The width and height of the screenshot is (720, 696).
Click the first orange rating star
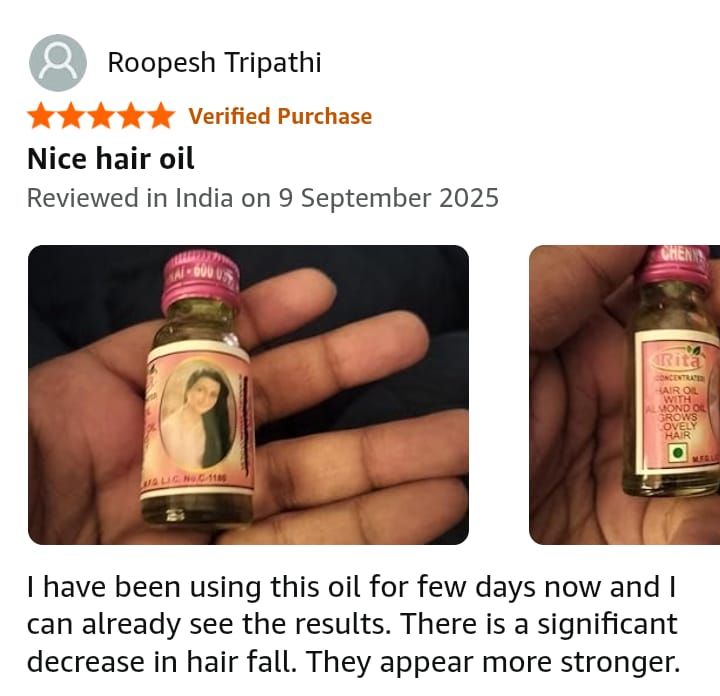click(41, 116)
